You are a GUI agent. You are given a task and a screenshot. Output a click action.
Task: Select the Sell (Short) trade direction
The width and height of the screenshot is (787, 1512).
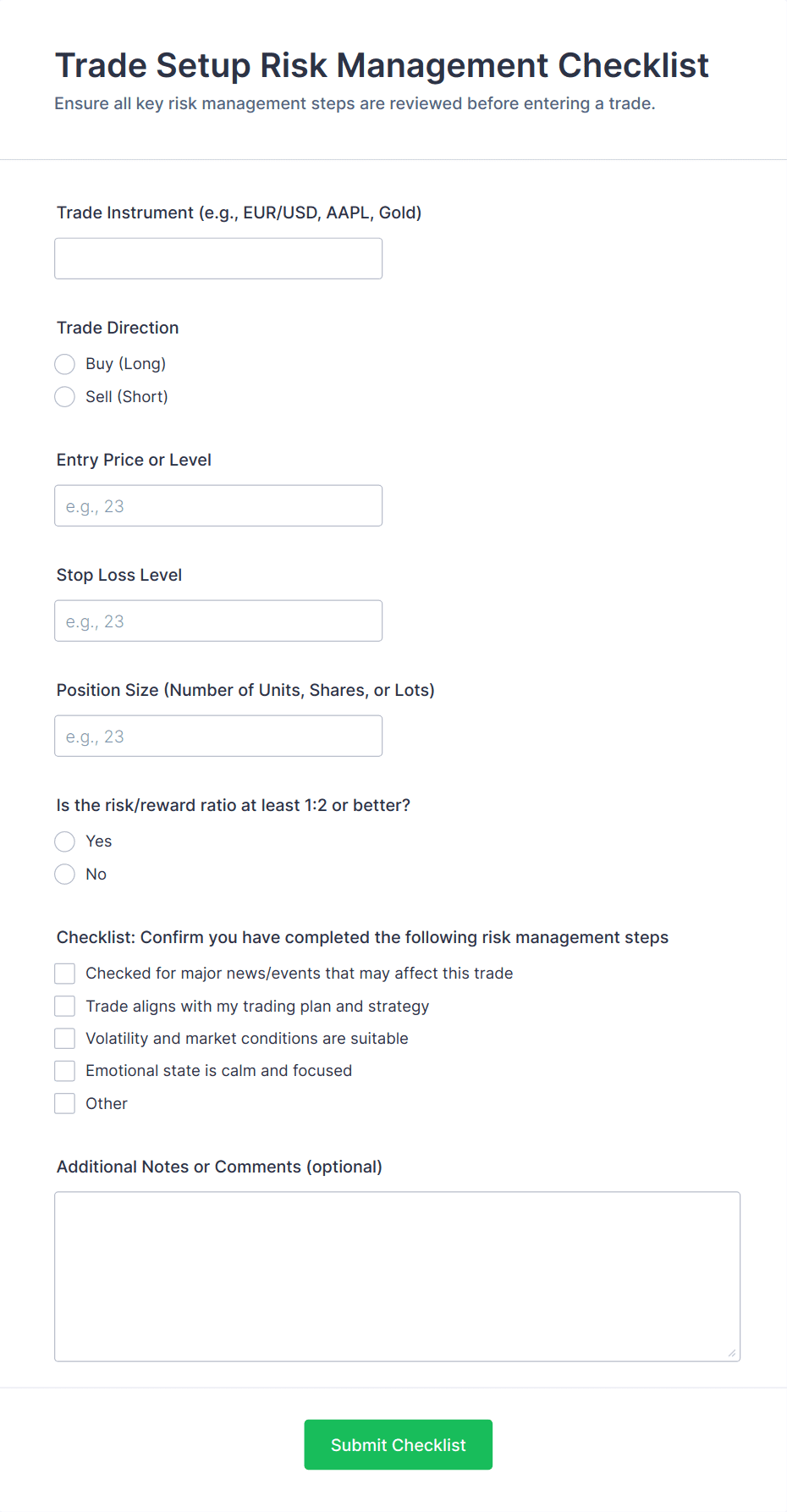click(64, 396)
